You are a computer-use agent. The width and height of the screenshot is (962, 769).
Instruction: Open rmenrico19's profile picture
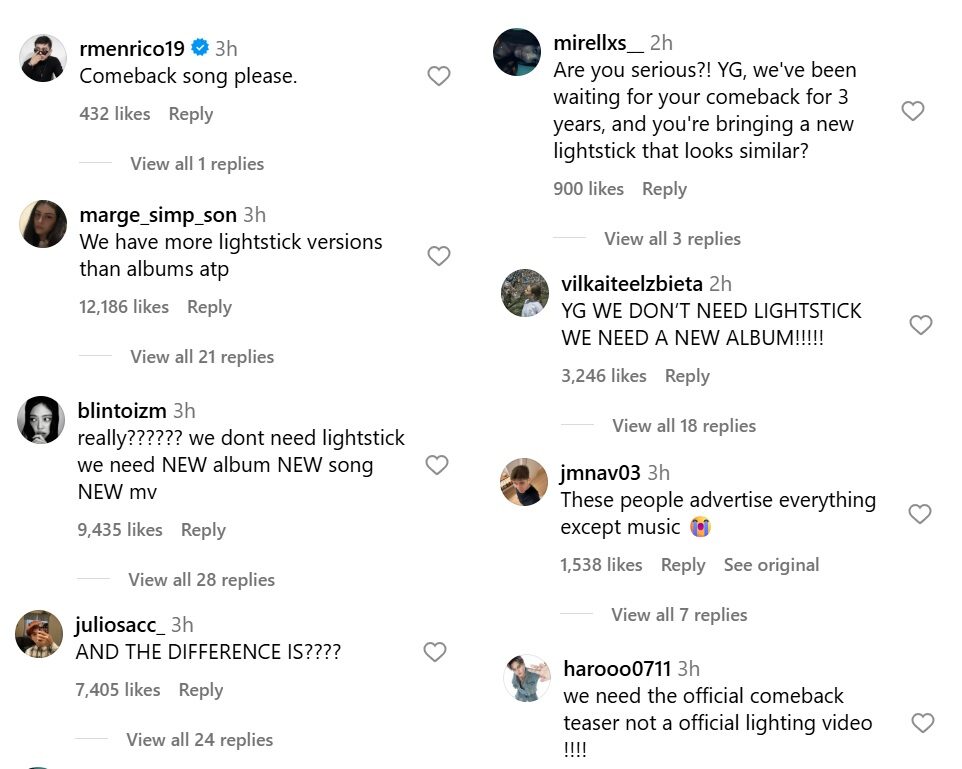(x=43, y=58)
